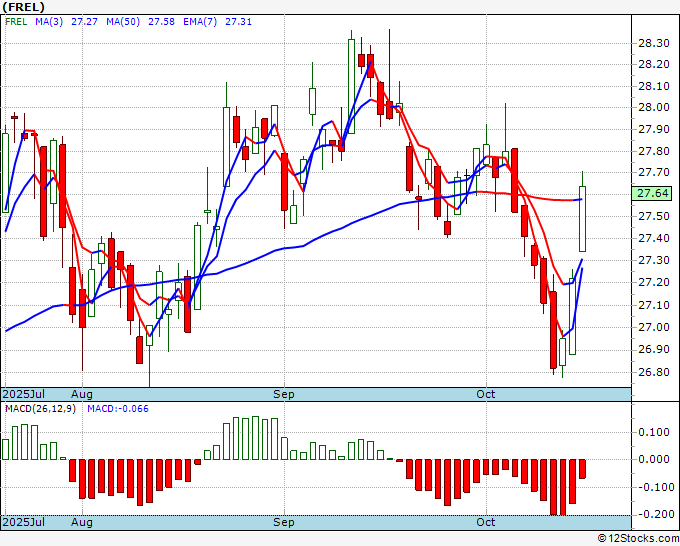Click 2025Jul on MACD time axis

click(24, 522)
